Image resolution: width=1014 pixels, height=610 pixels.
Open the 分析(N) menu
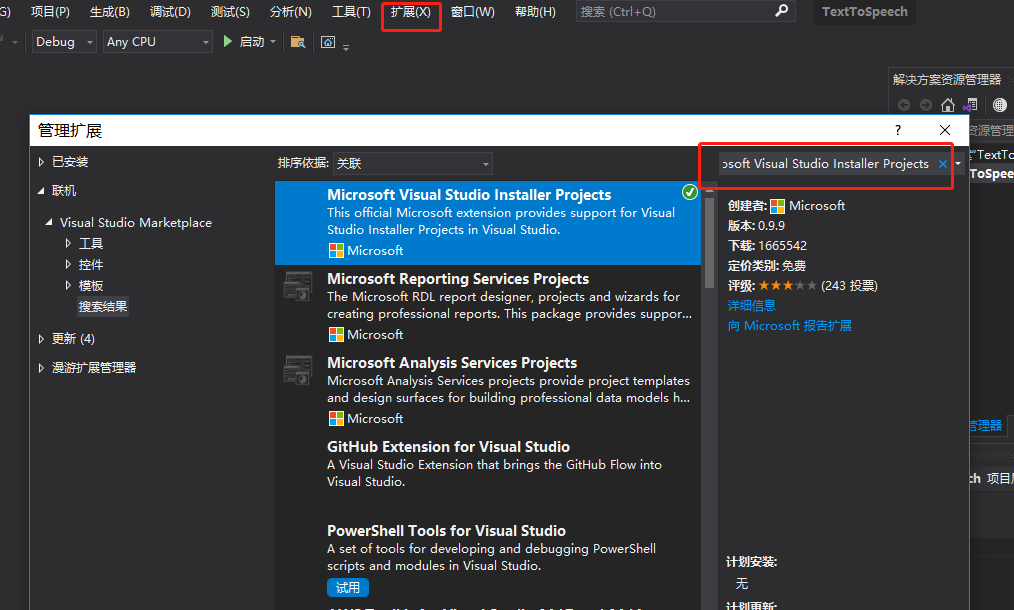[x=290, y=12]
